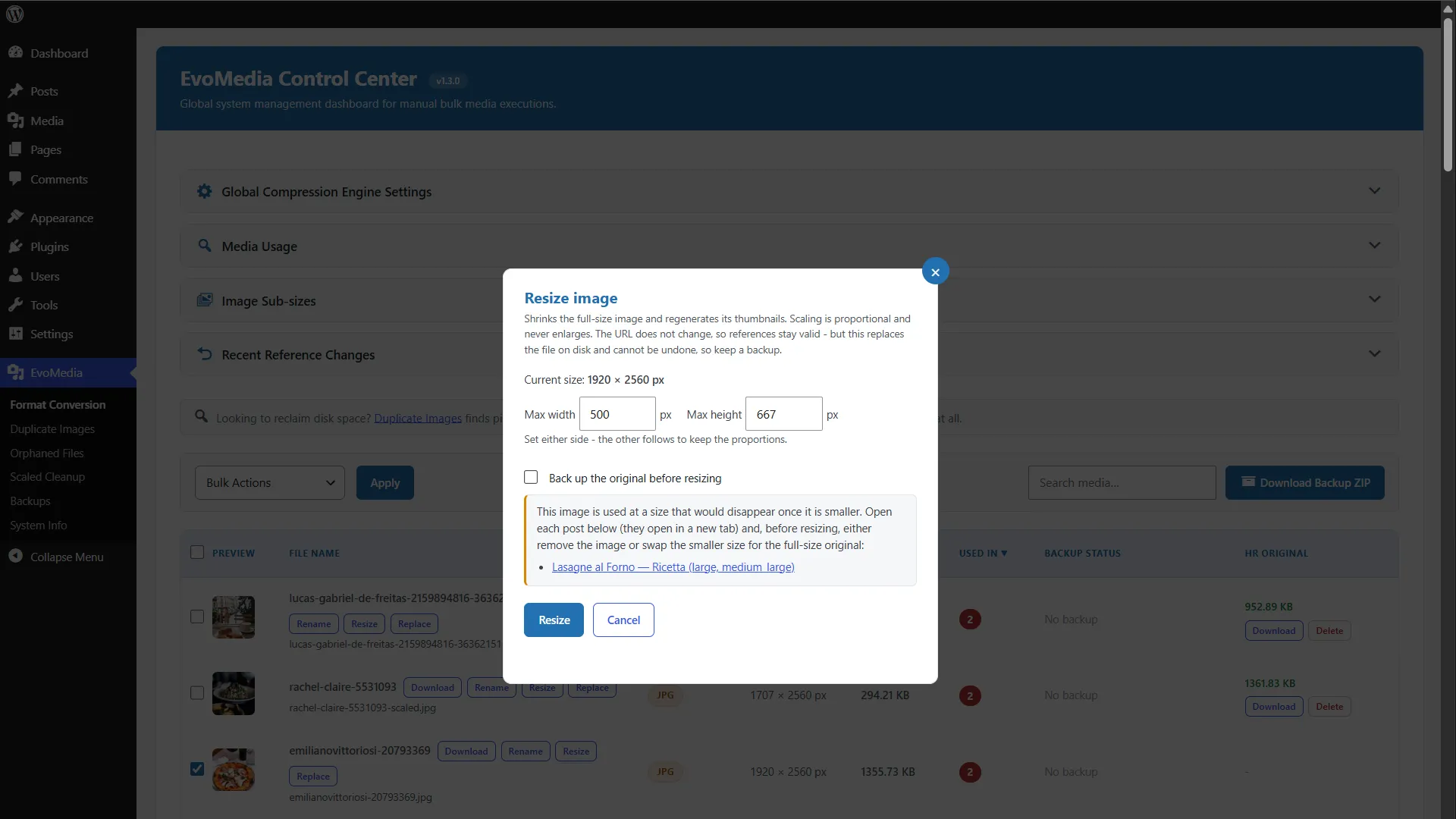Check the rachel-claire-5531093 row checkbox
1456x819 pixels.
[x=197, y=693]
